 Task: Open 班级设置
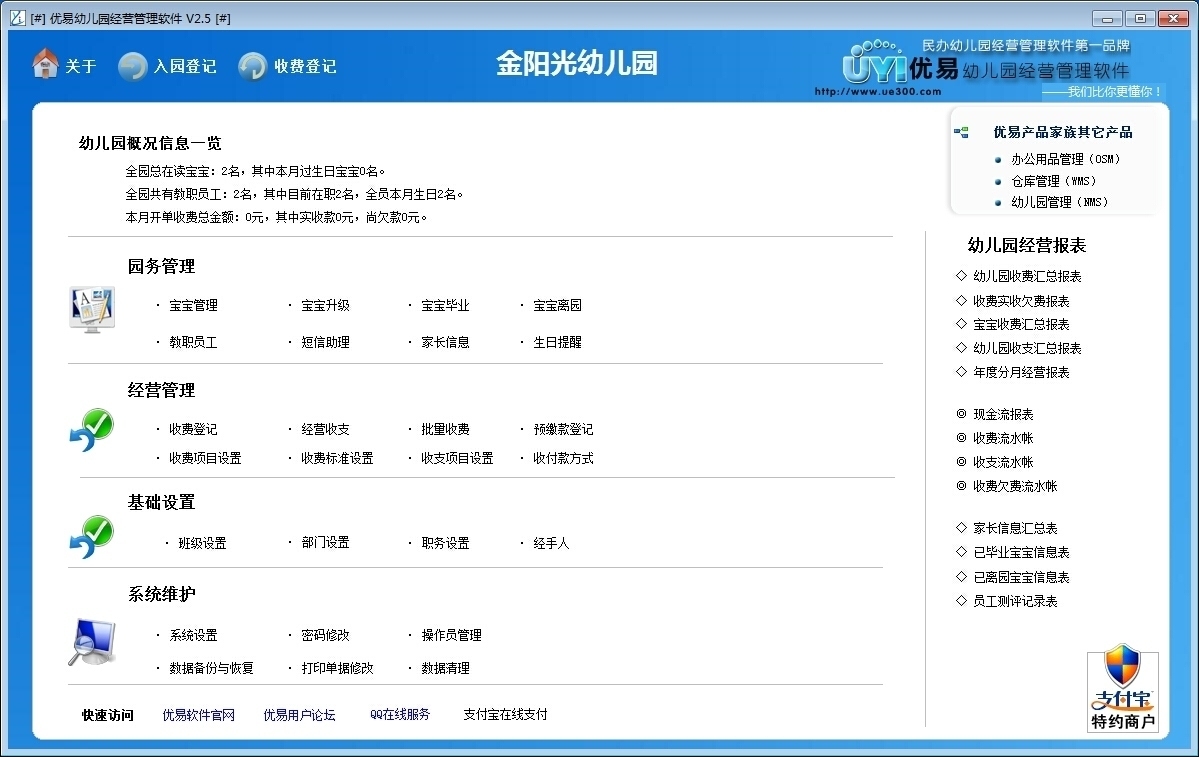point(203,543)
